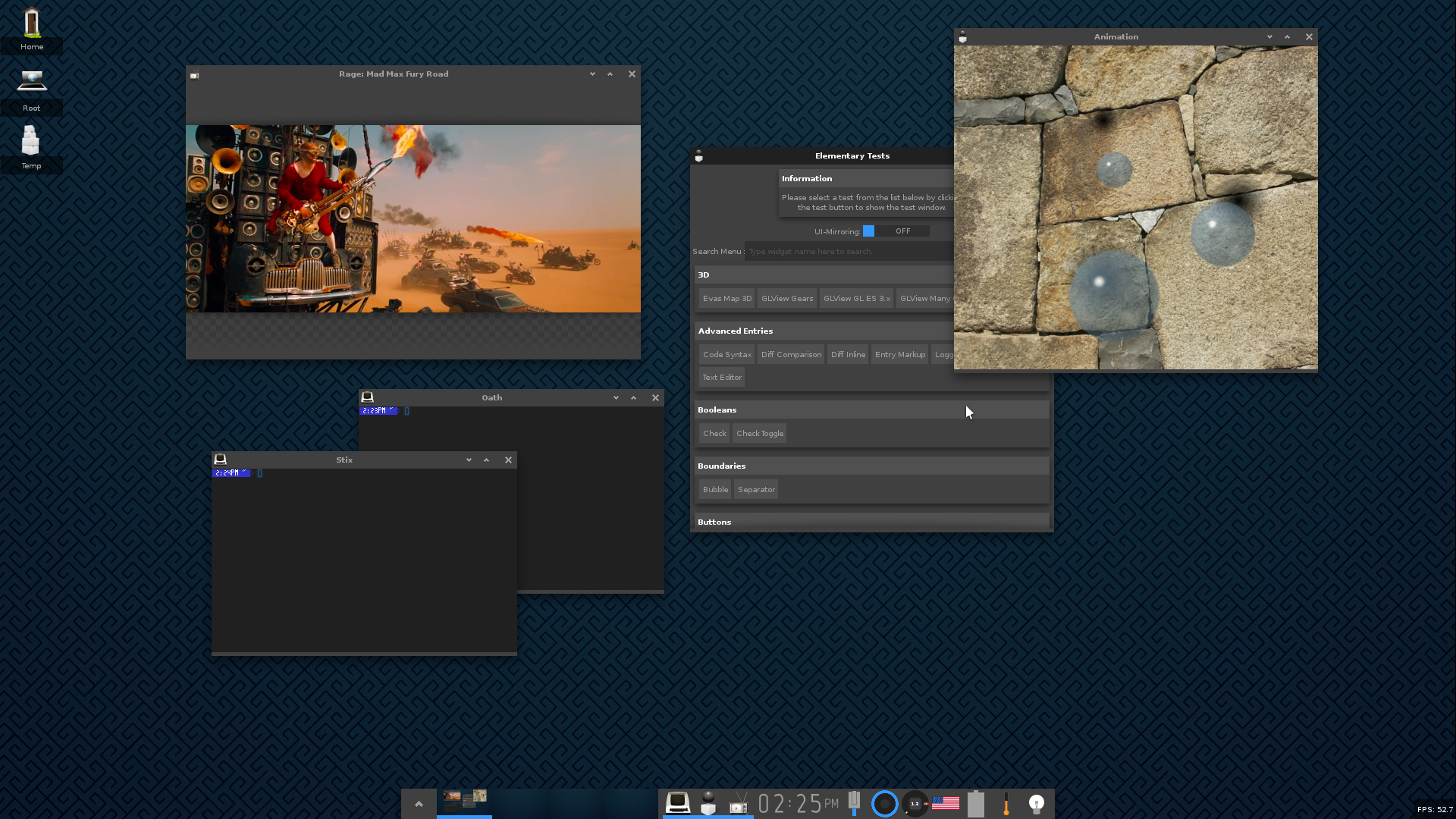Open the Diff Comparison test
The height and width of the screenshot is (819, 1456).
coord(791,355)
